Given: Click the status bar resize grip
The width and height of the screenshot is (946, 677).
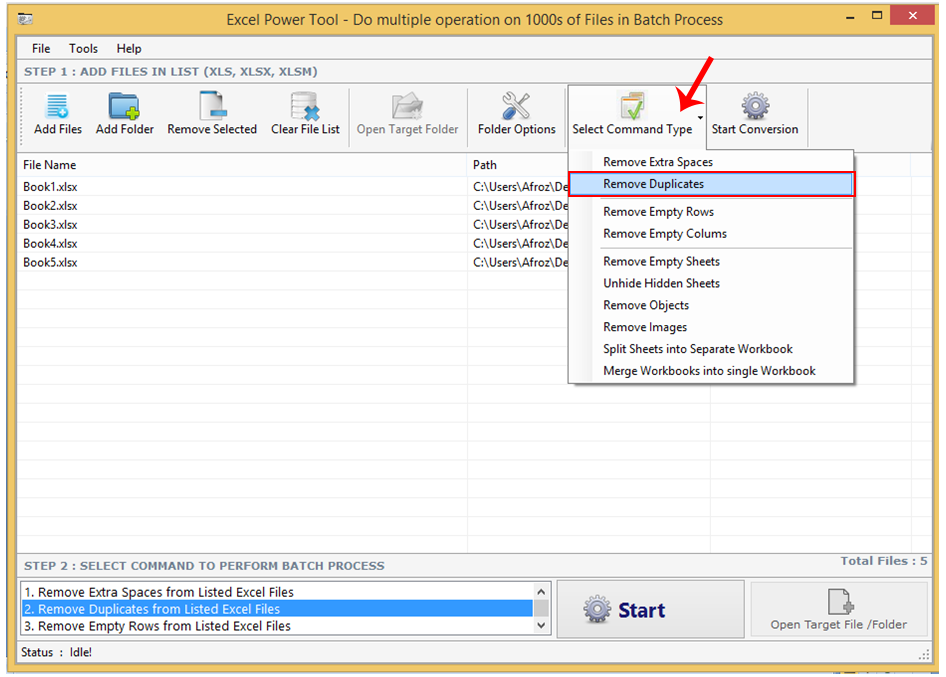Looking at the screenshot, I should tap(924, 654).
